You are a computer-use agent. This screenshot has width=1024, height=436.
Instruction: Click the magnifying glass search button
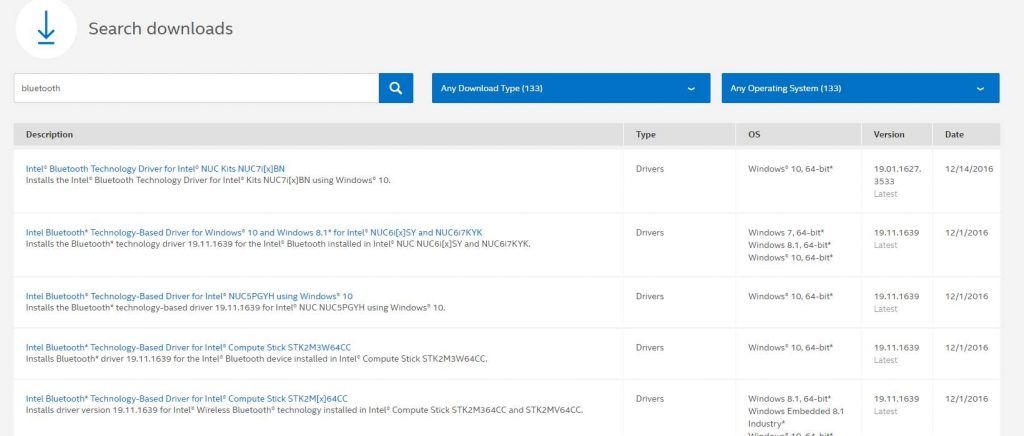[x=396, y=88]
